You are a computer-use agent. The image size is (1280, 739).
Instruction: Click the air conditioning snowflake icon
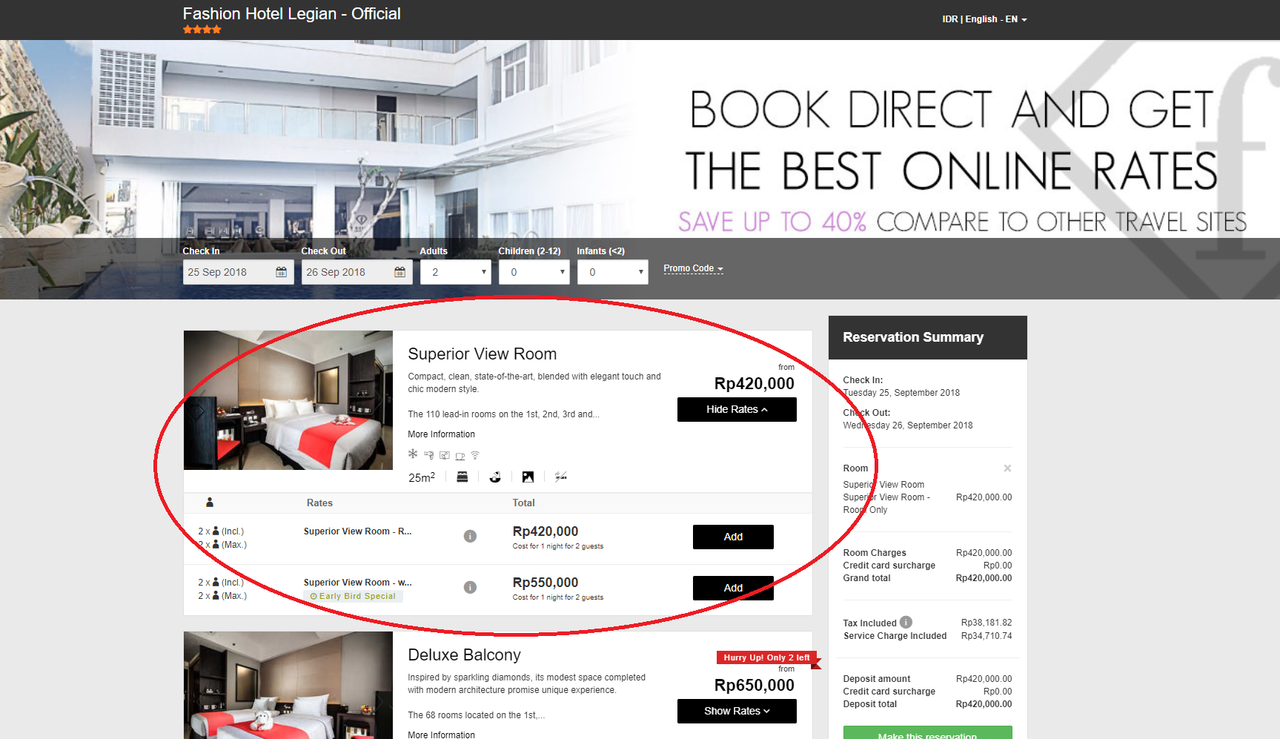pos(413,455)
